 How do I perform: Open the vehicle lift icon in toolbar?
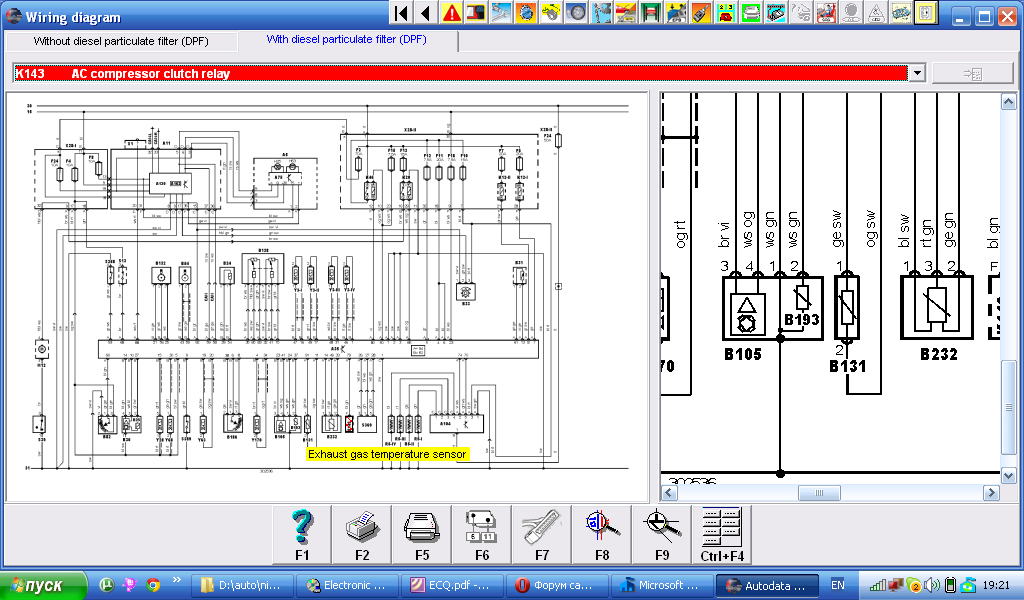(650, 13)
